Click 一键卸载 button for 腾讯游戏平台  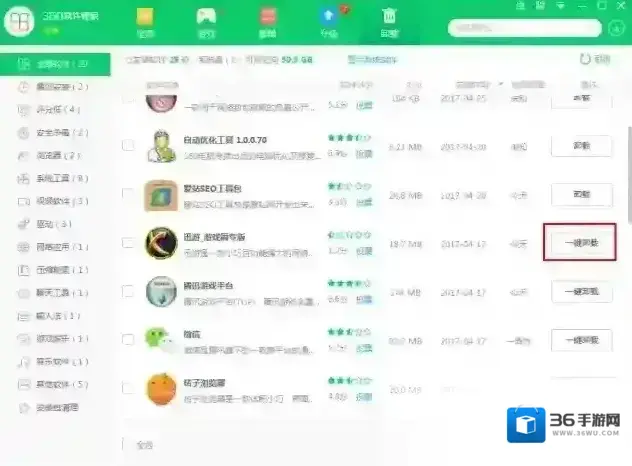point(582,291)
